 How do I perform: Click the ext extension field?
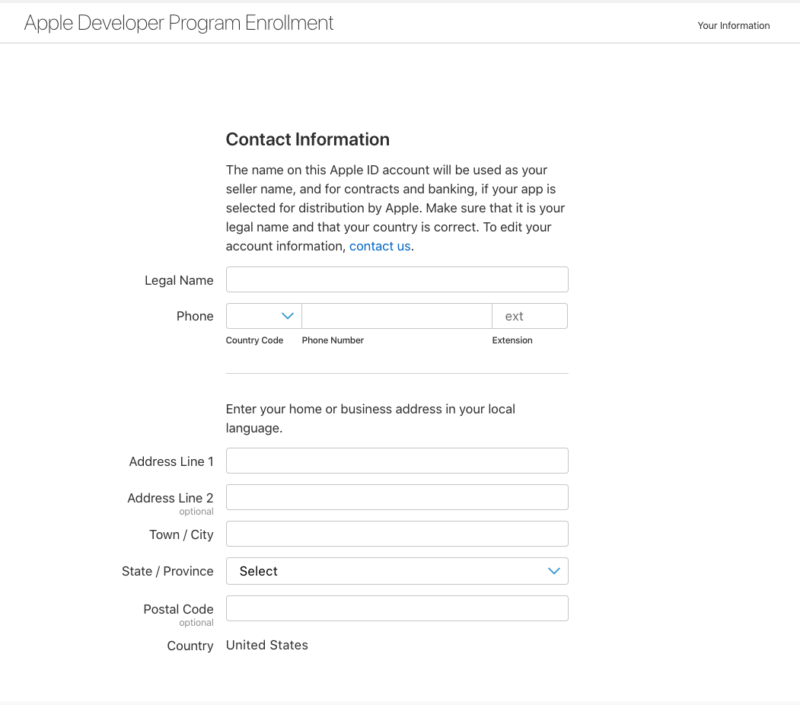point(530,315)
